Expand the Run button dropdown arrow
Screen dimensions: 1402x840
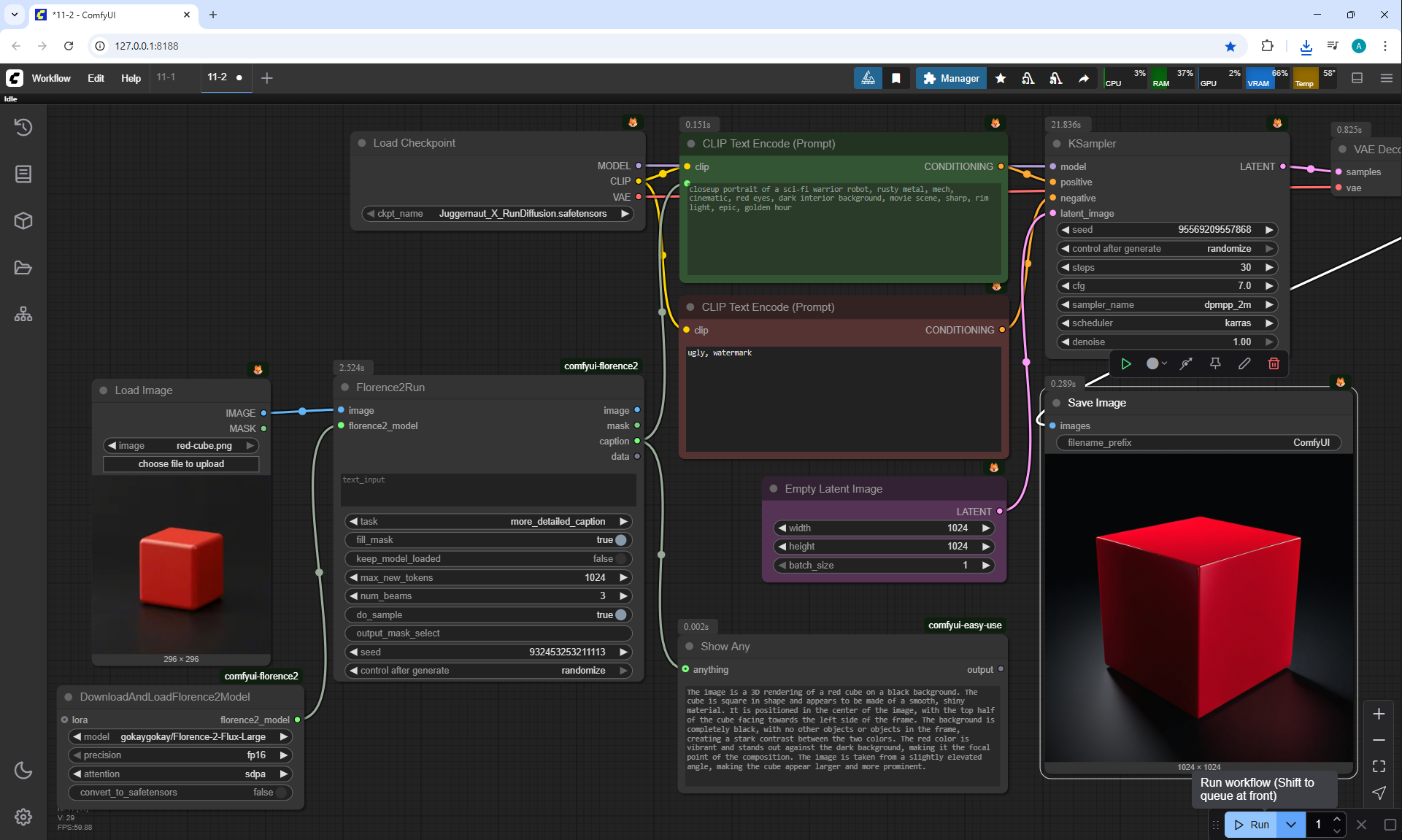point(1291,825)
